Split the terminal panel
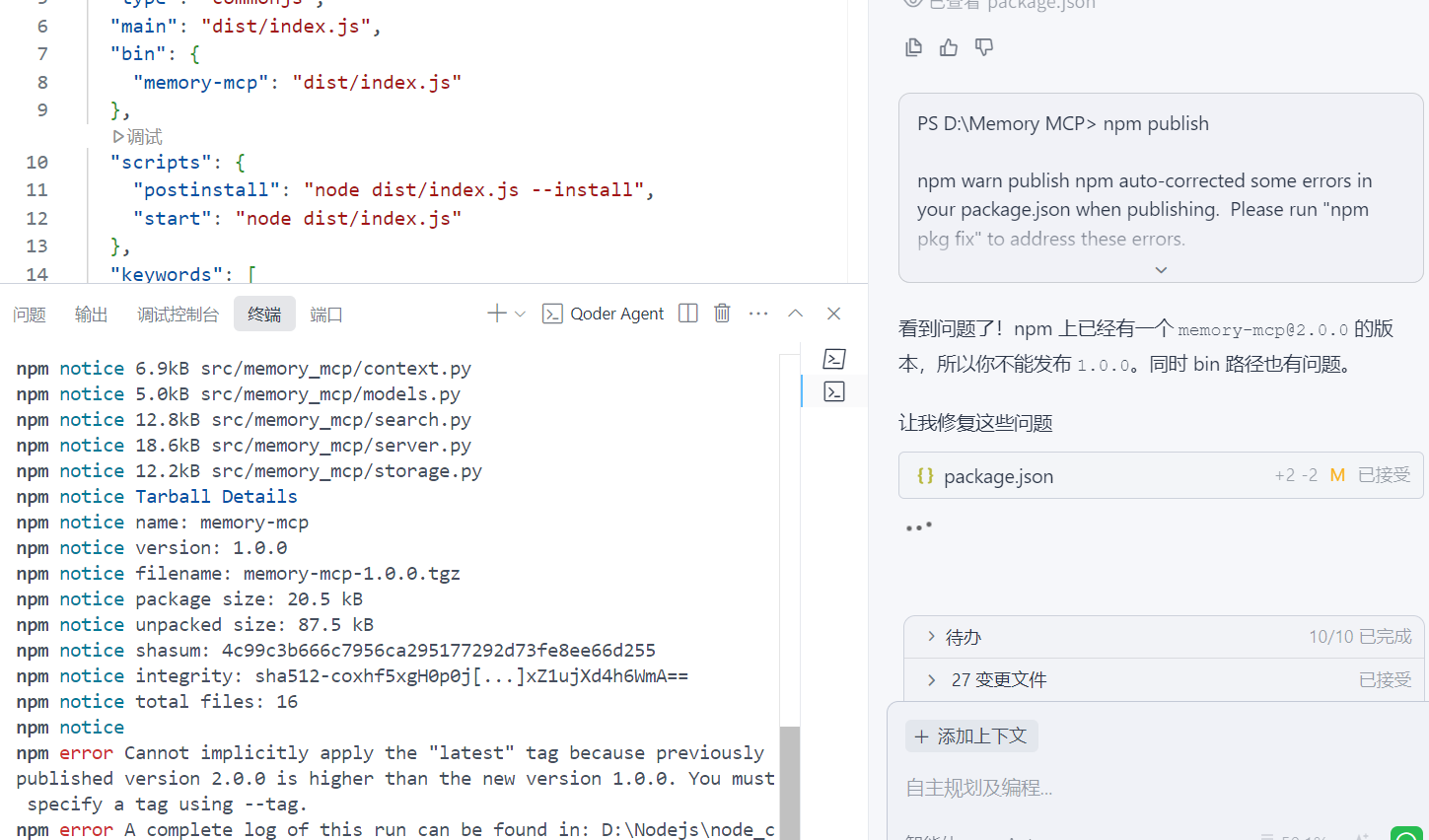 688,314
